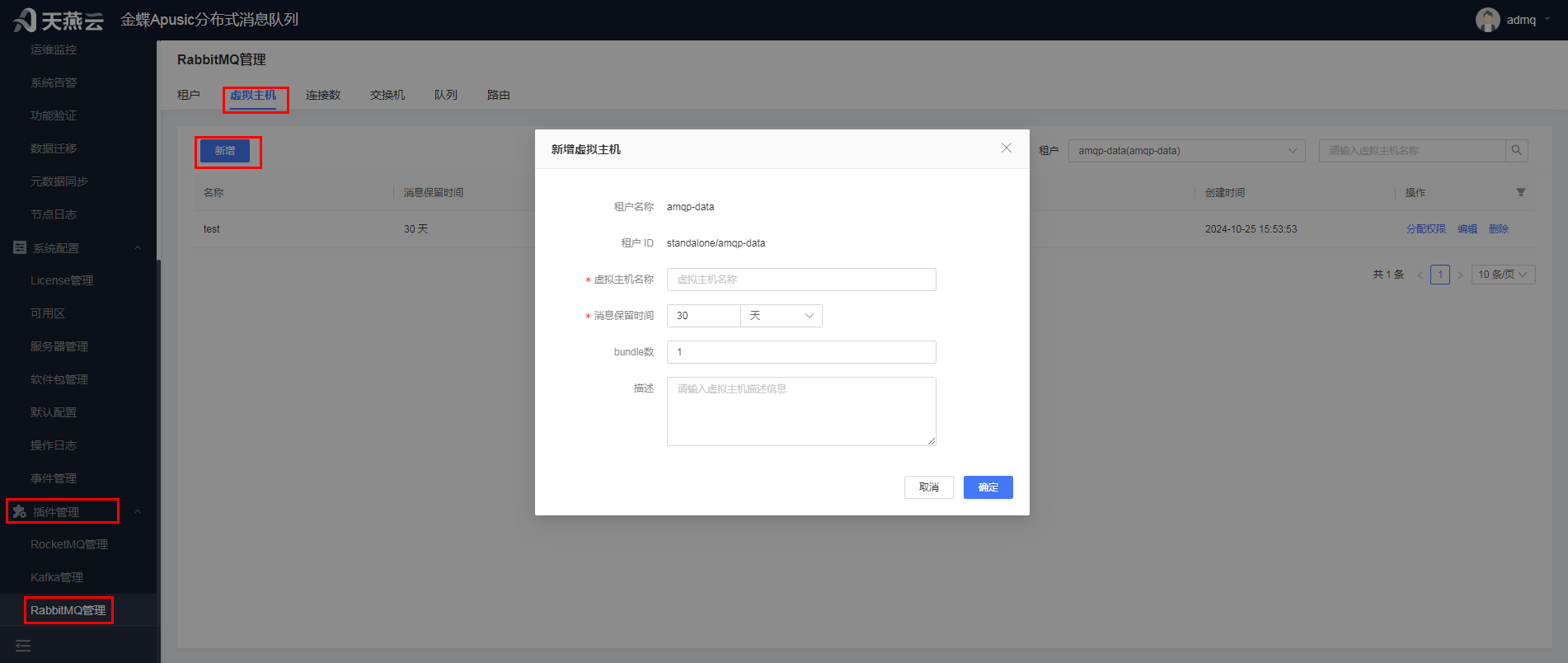
Task: Click 编辑 for test row
Action: 1467,229
